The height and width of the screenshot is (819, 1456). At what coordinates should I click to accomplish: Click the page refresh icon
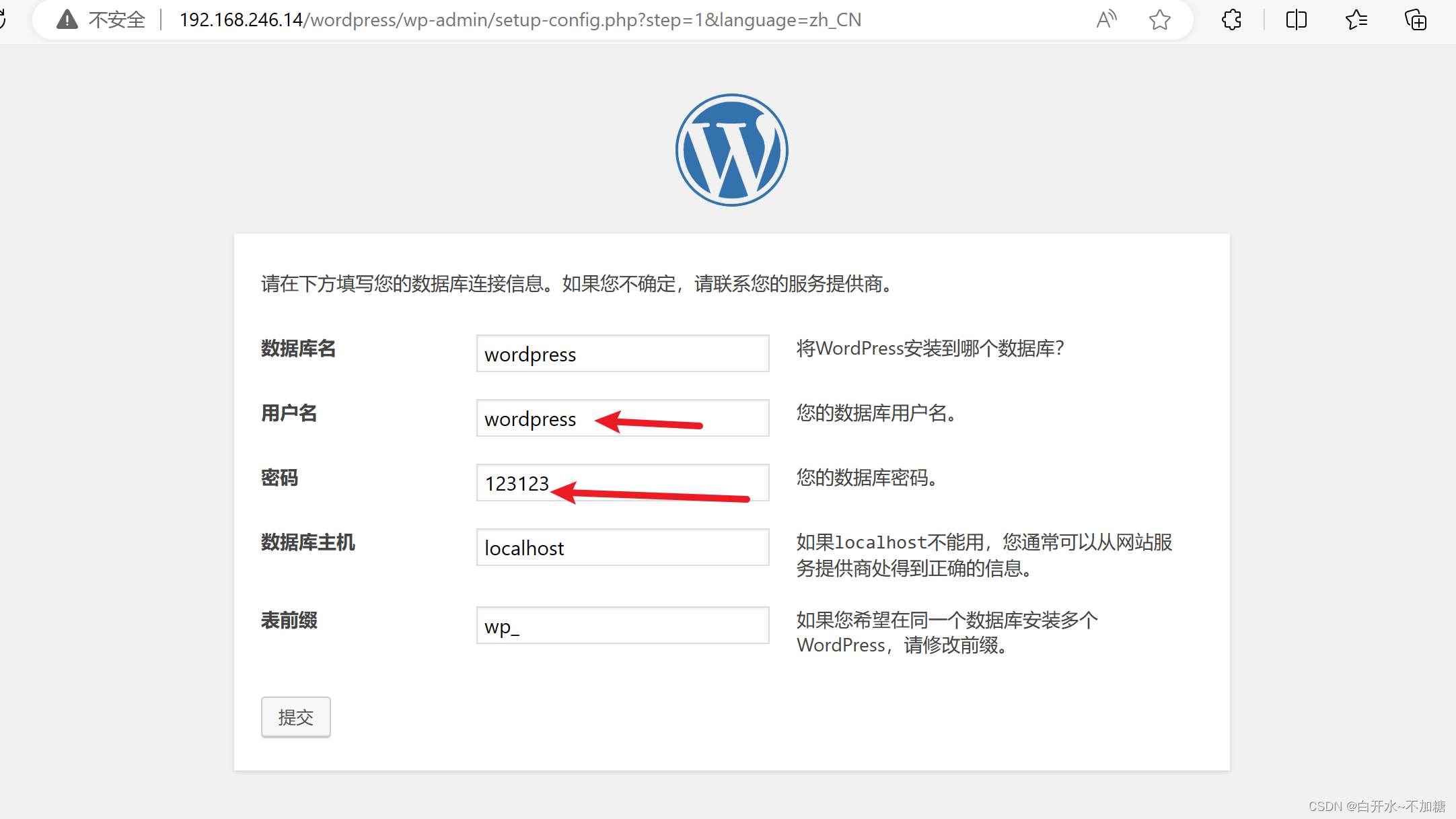3,20
